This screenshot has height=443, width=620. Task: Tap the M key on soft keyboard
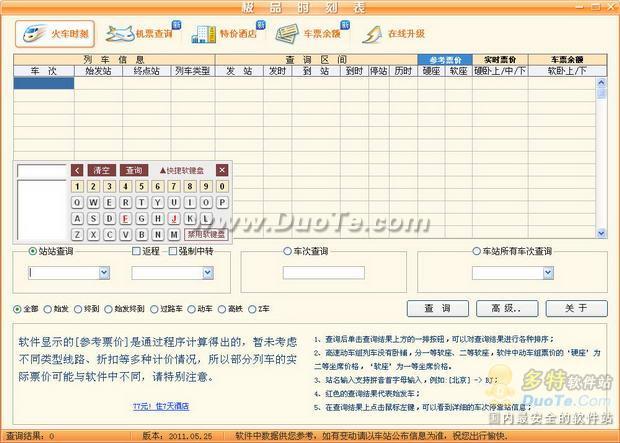pos(174,235)
